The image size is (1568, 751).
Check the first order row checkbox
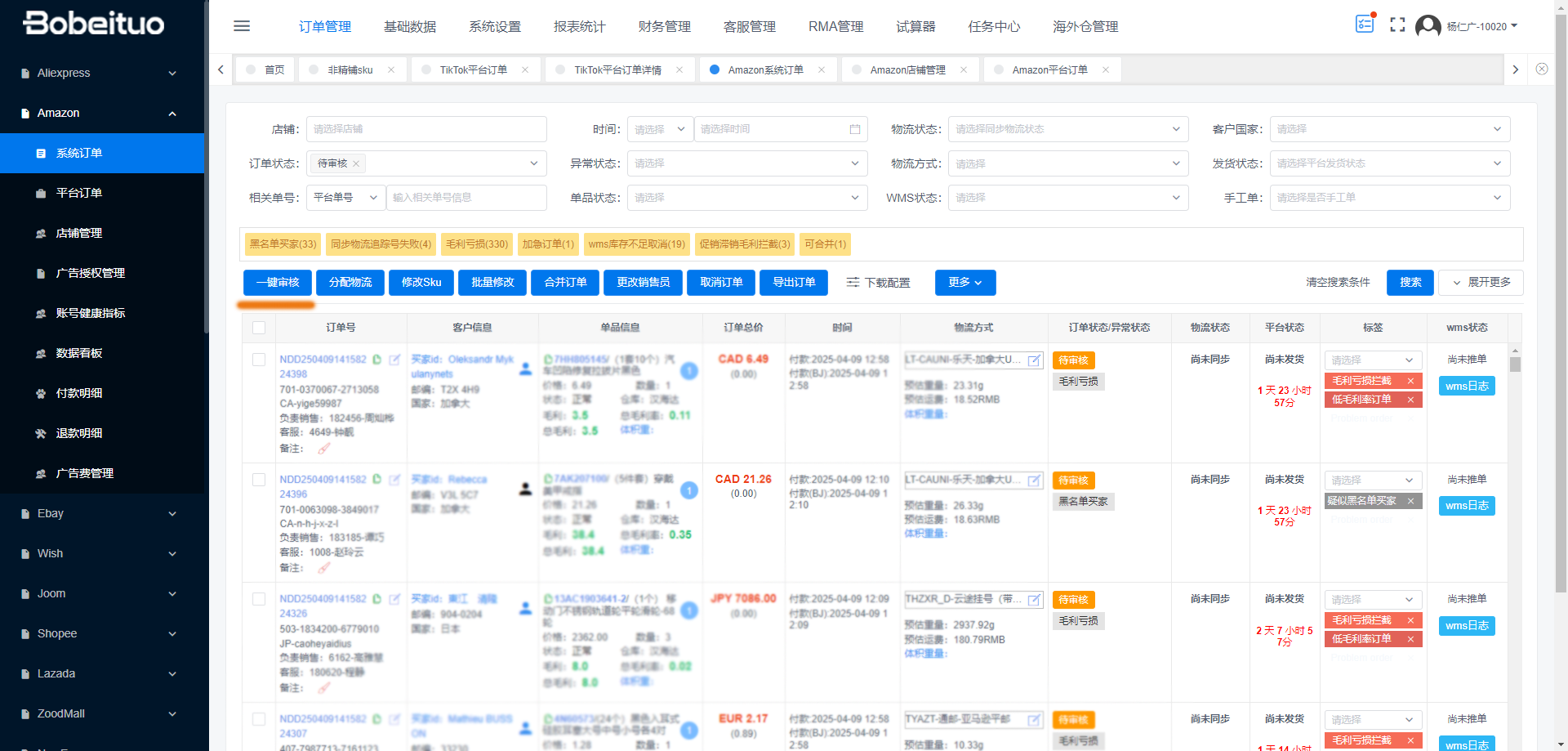(259, 360)
